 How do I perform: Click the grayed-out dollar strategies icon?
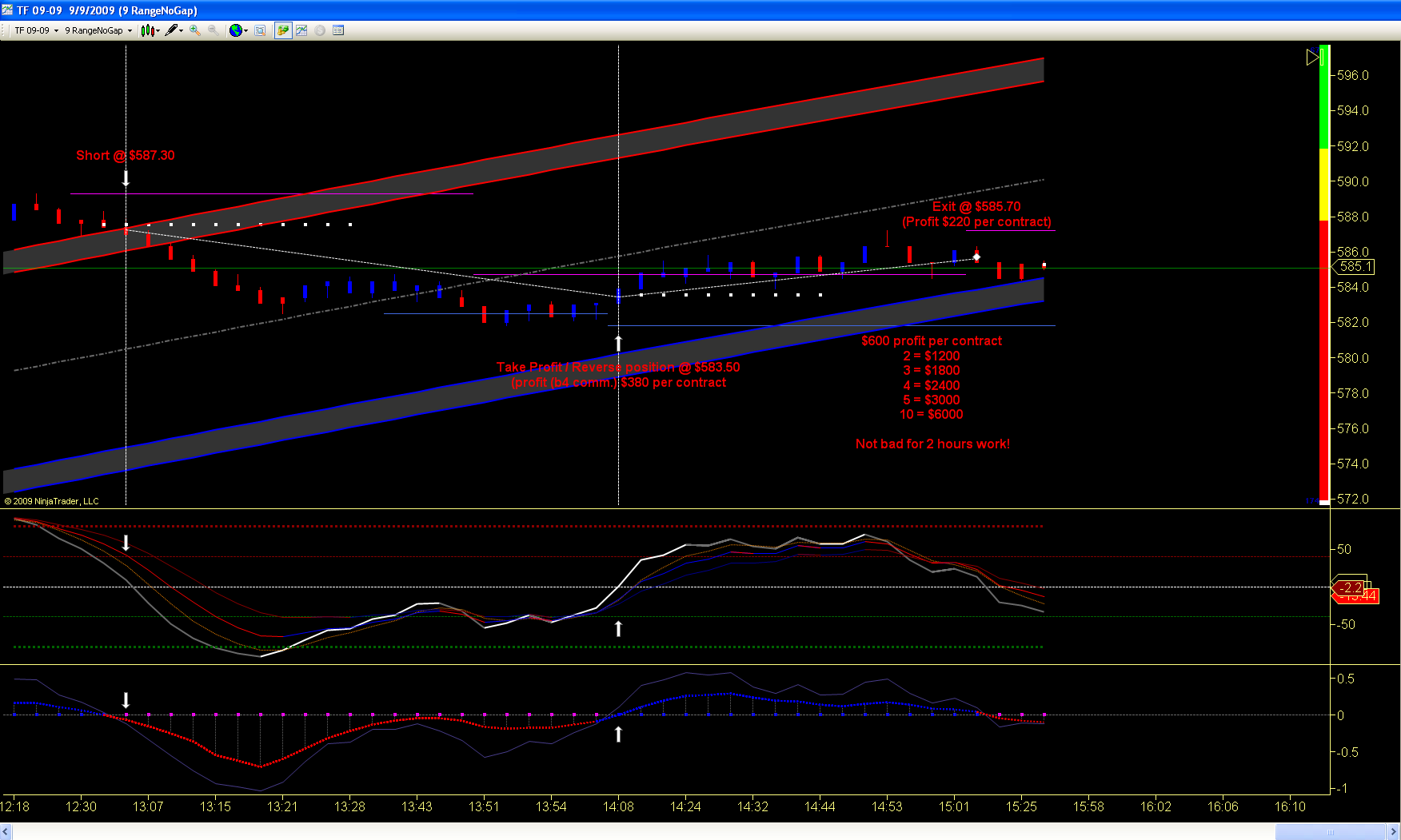click(x=320, y=30)
